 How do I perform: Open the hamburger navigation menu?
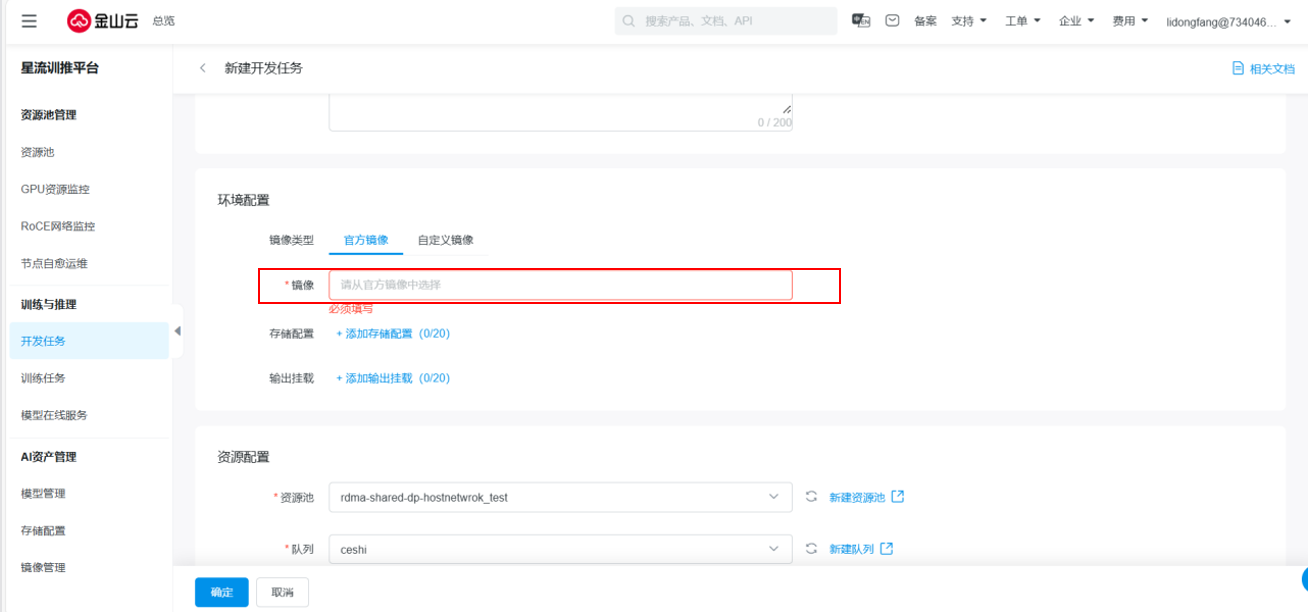pos(29,21)
